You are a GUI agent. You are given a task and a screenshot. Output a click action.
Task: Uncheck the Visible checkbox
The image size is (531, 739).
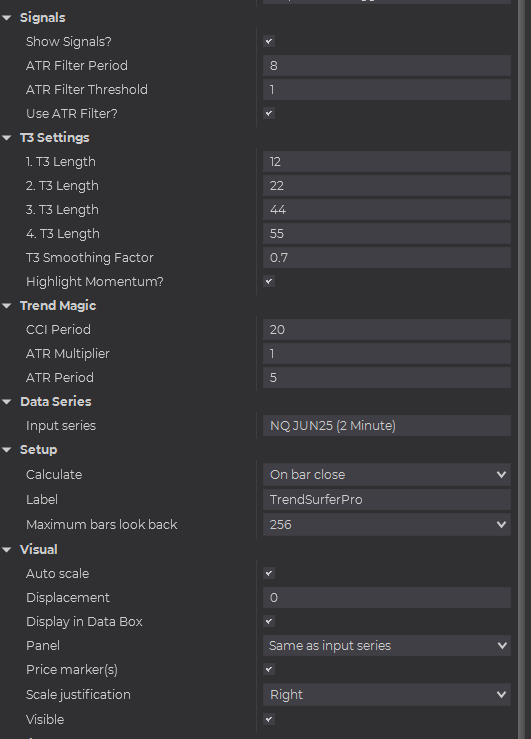[269, 720]
